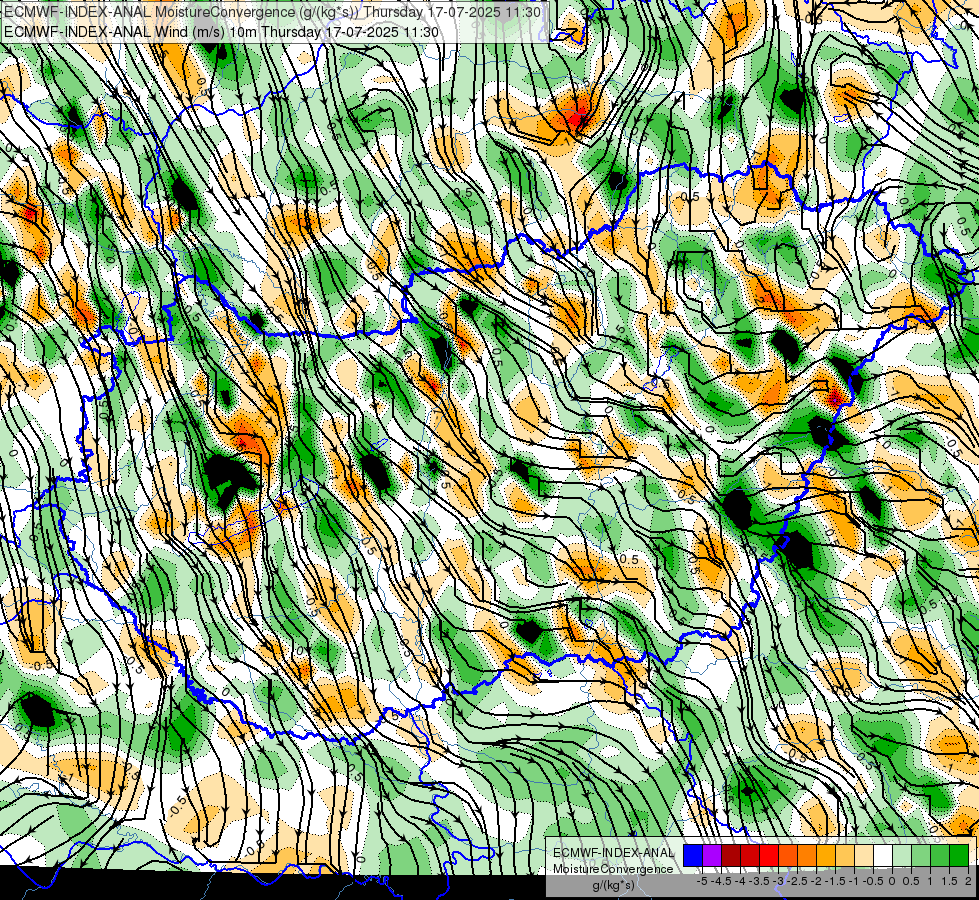This screenshot has width=979, height=900.
Task: Choose the orange-red swatch between -3 and -2.5
Action: click(788, 856)
